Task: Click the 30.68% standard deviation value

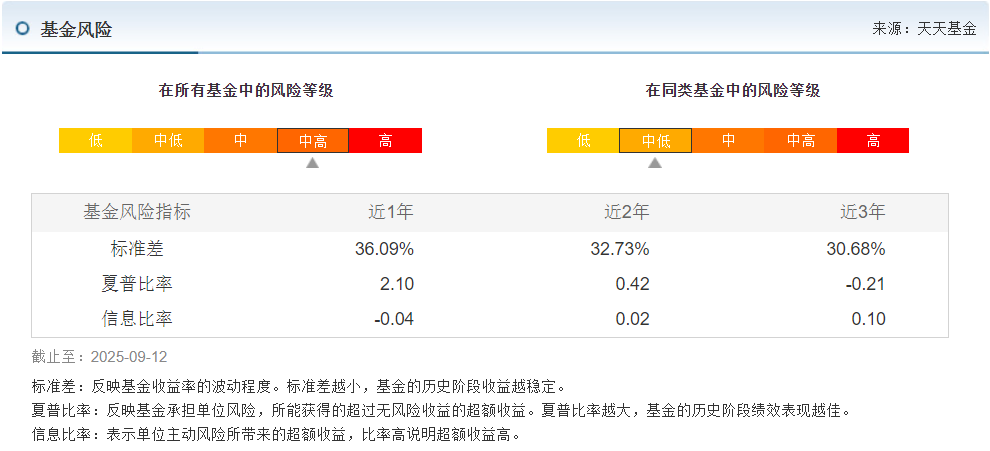Action: (x=856, y=250)
